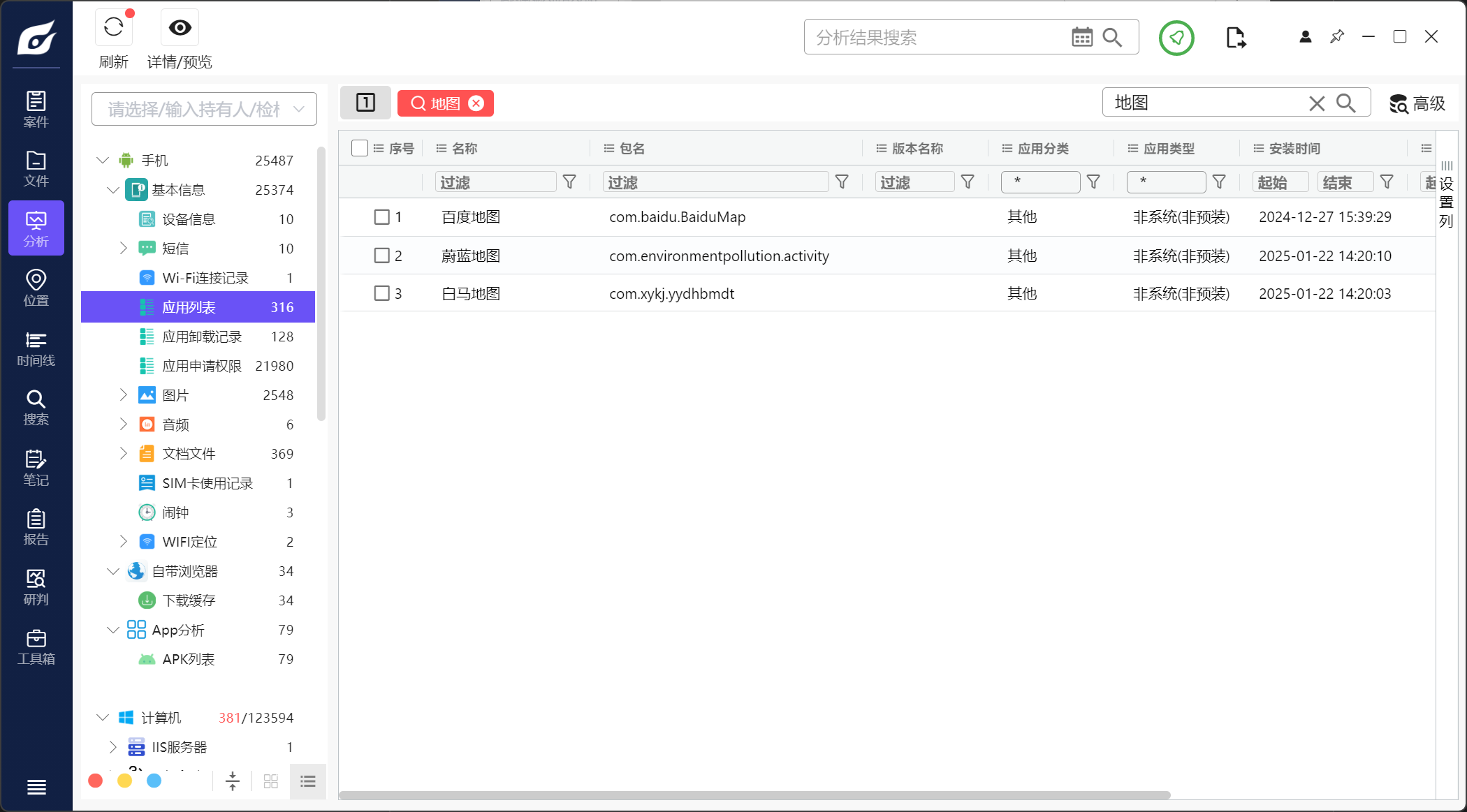Screen dimensions: 1467x812
Task: Select 应用卸载记录 in tree
Action: pyautogui.click(x=201, y=337)
